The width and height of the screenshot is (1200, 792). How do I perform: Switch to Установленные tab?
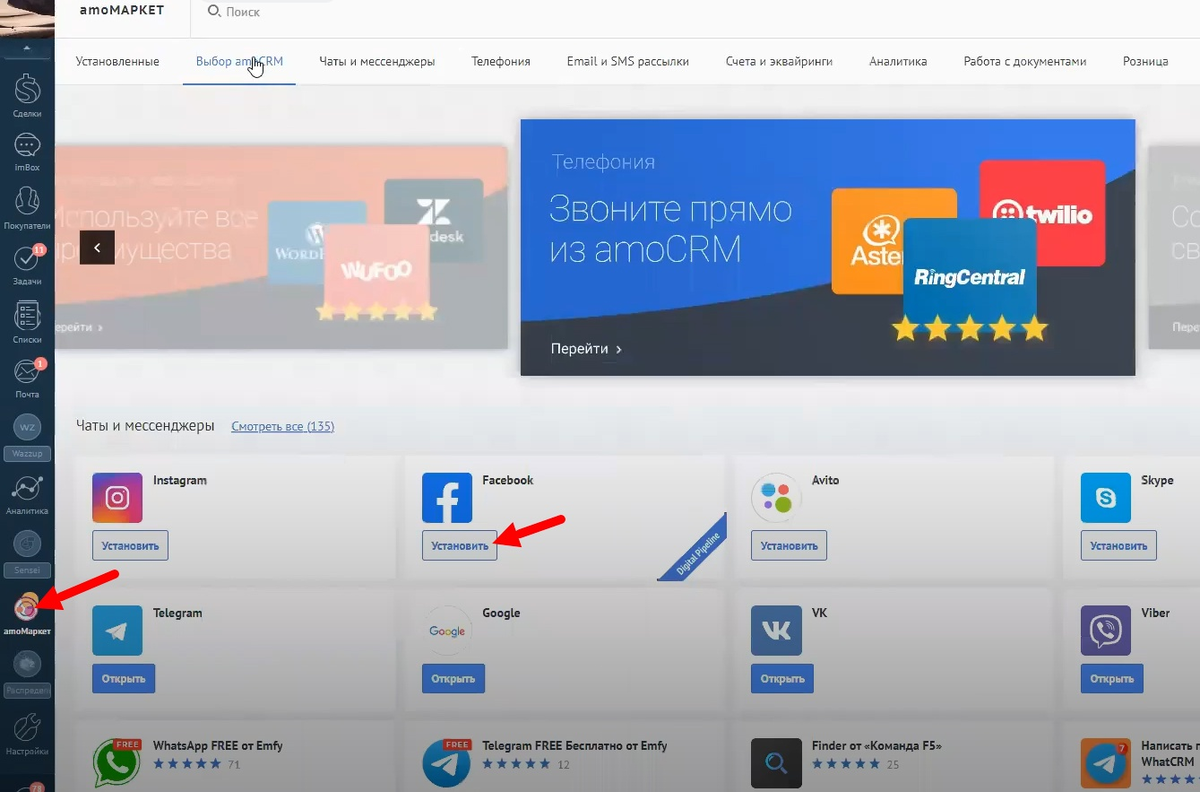[x=117, y=62]
